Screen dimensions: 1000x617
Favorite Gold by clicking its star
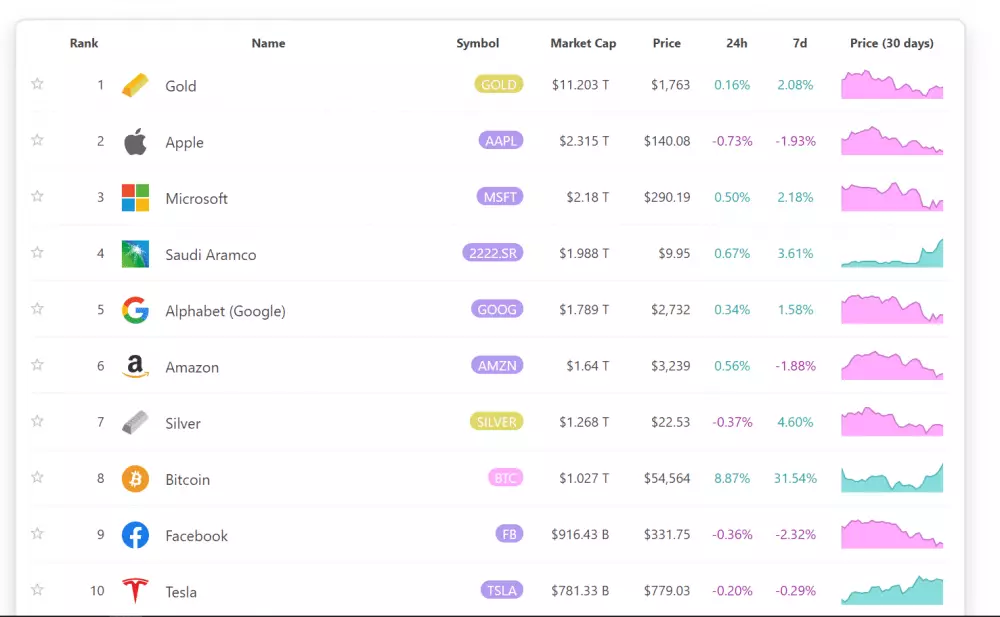(x=37, y=84)
